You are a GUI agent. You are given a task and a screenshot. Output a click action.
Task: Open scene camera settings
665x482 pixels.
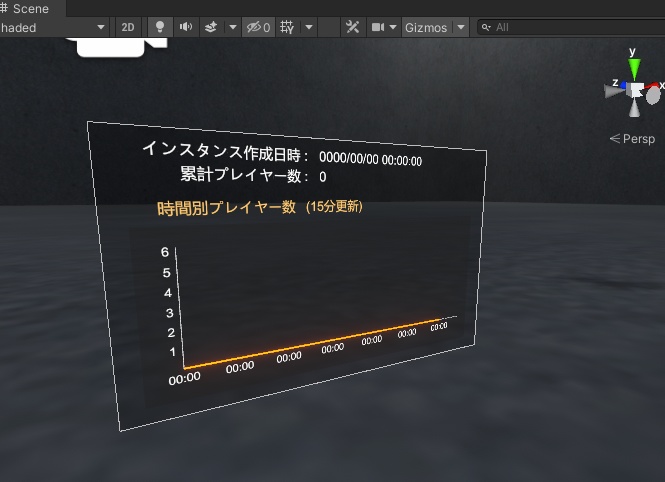pos(377,28)
